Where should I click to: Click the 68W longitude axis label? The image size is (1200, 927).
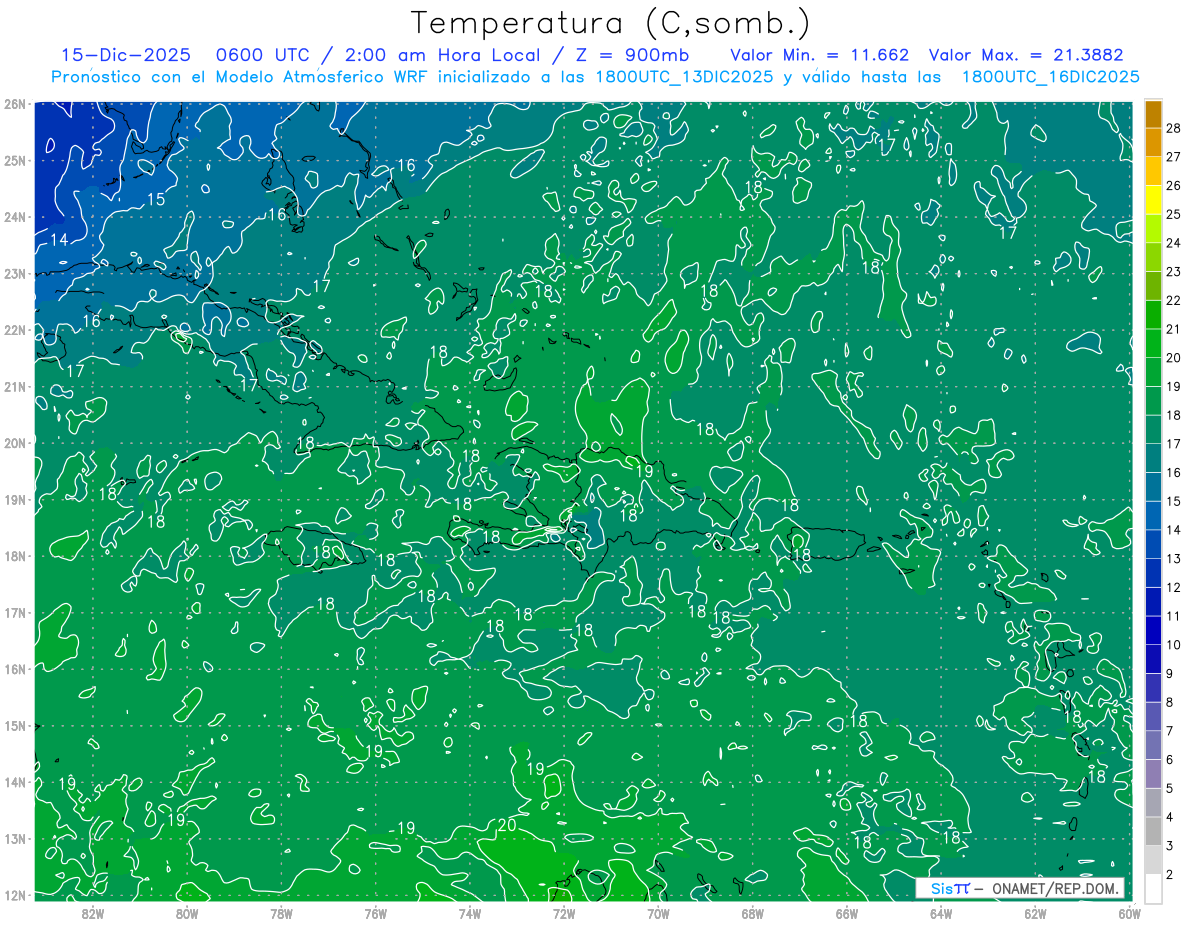[752, 913]
